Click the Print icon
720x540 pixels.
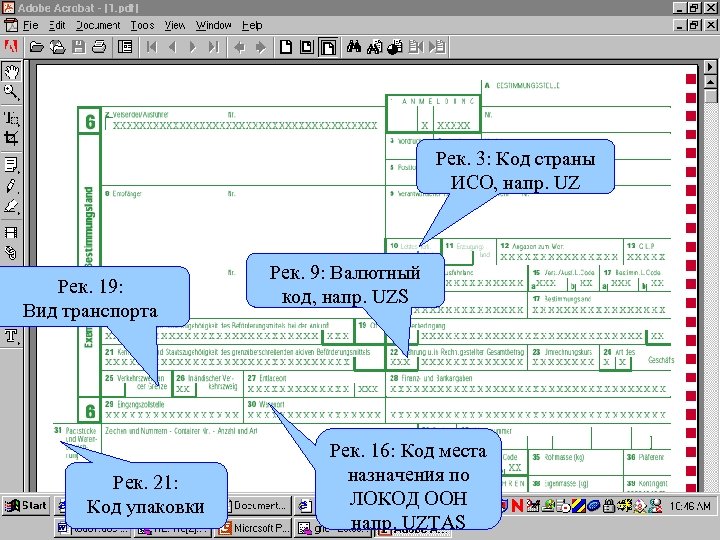(99, 47)
